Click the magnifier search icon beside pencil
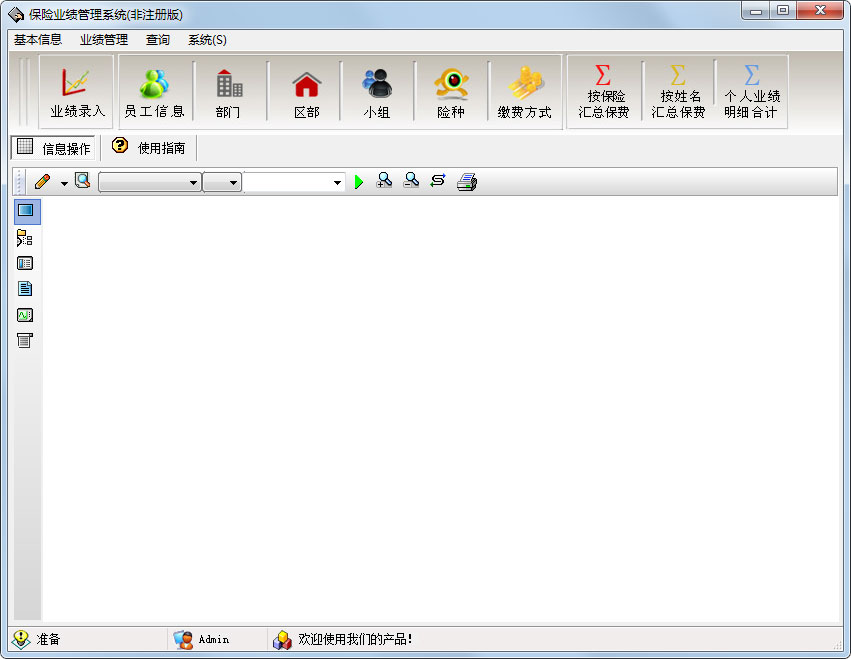Screen dimensions: 851x659 [82, 181]
